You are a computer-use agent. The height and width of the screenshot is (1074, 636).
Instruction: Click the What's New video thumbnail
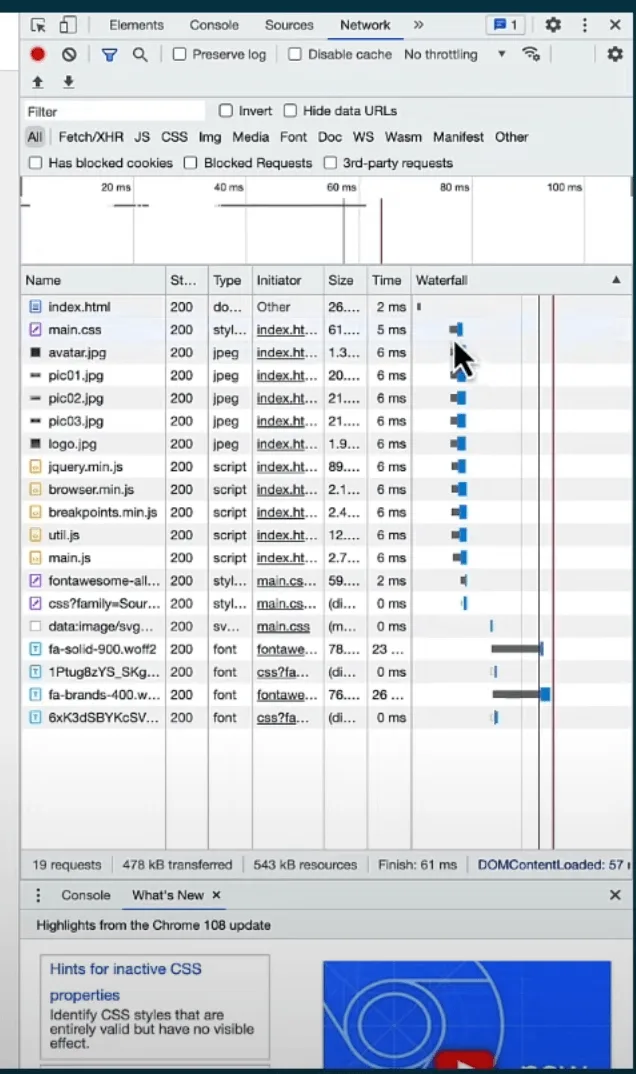click(467, 1014)
